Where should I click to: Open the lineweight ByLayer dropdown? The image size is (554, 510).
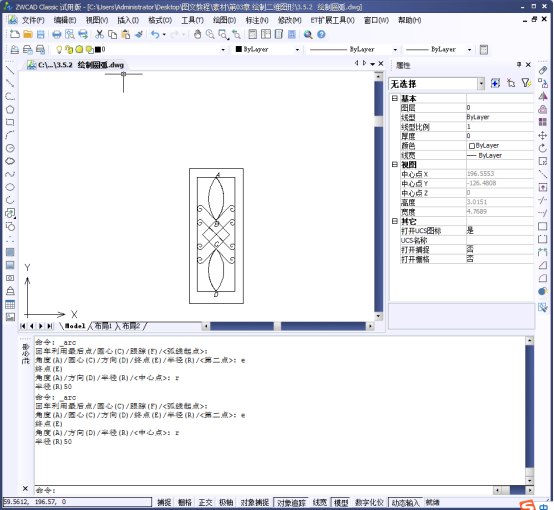tap(469, 49)
